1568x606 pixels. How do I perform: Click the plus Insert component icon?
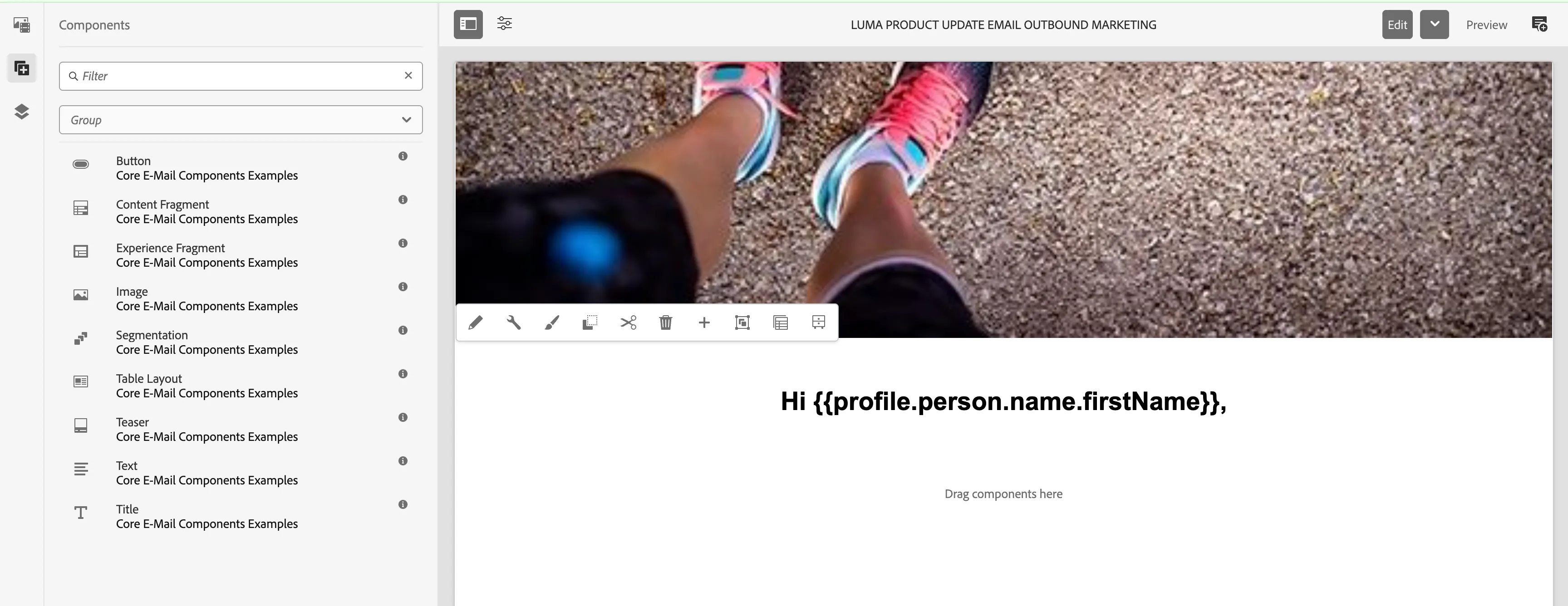pos(704,322)
